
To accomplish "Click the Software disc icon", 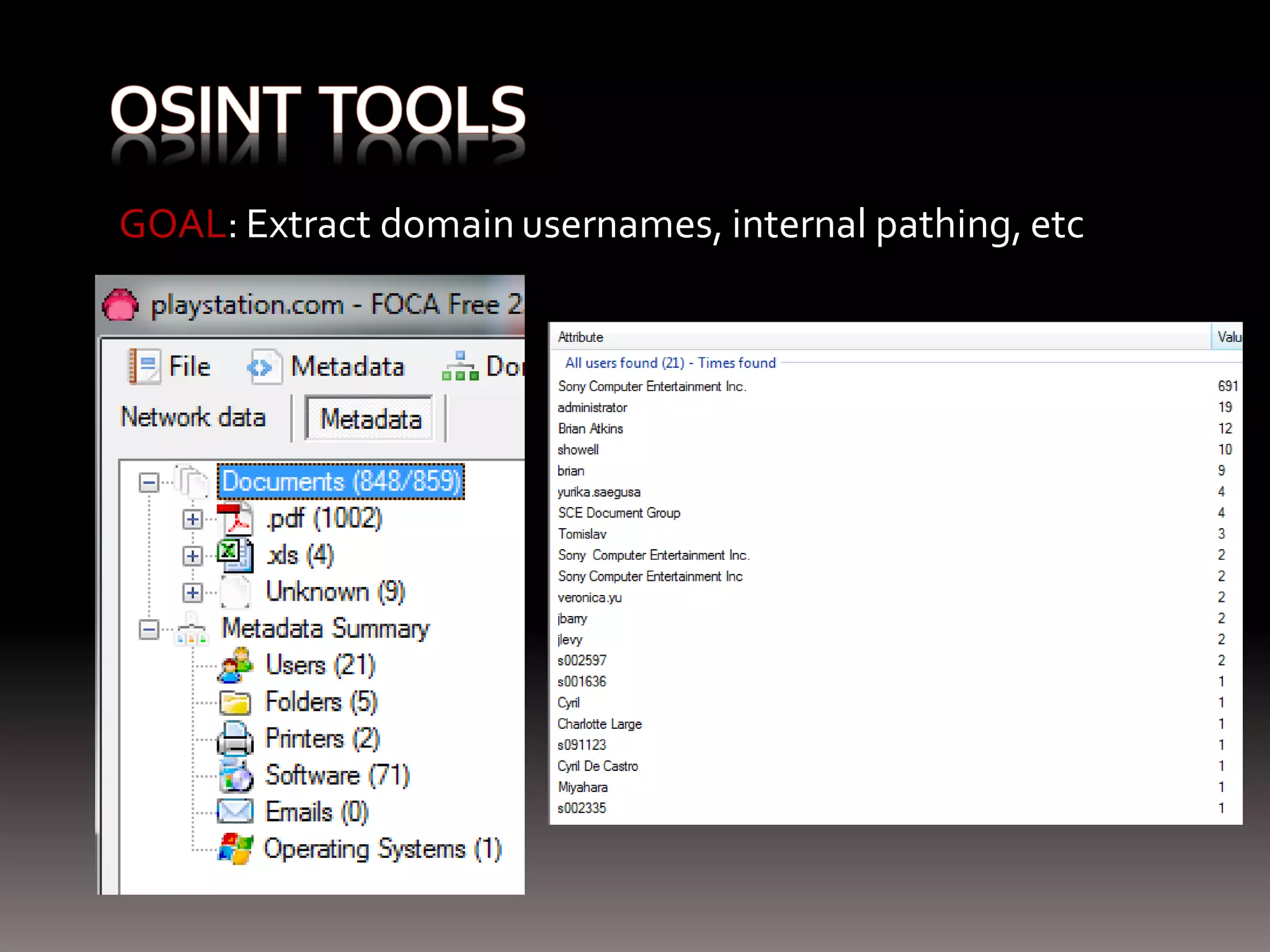I will point(236,776).
